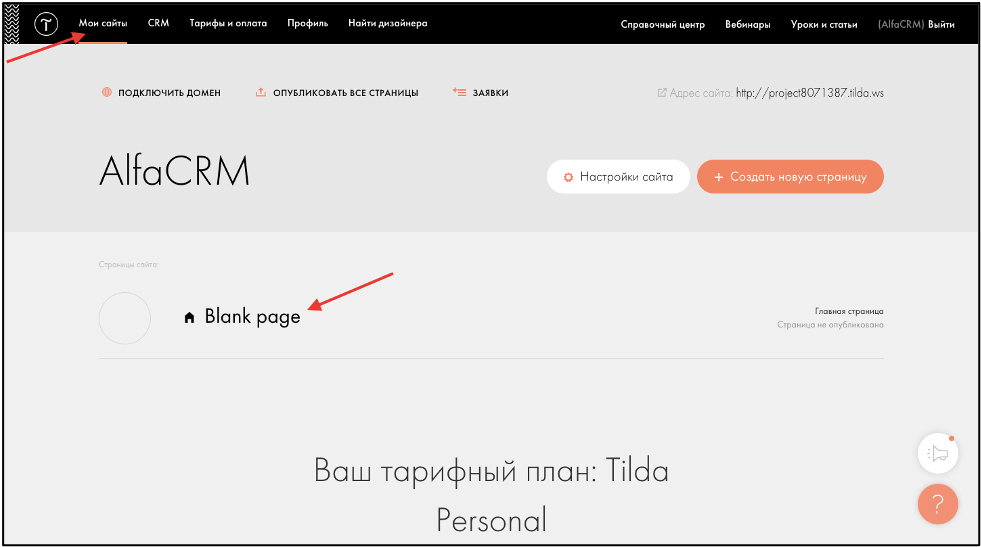Open site address project8071387.tilda.ws
This screenshot has width=981, height=547.
[x=810, y=93]
